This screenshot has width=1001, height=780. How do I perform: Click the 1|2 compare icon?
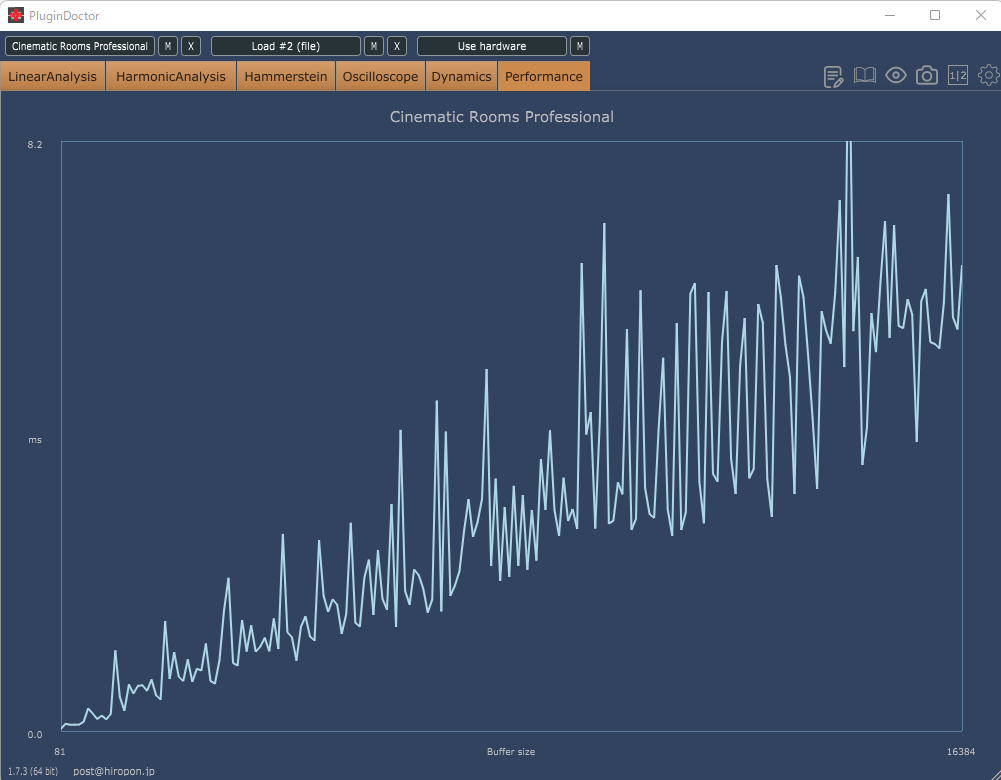point(958,75)
